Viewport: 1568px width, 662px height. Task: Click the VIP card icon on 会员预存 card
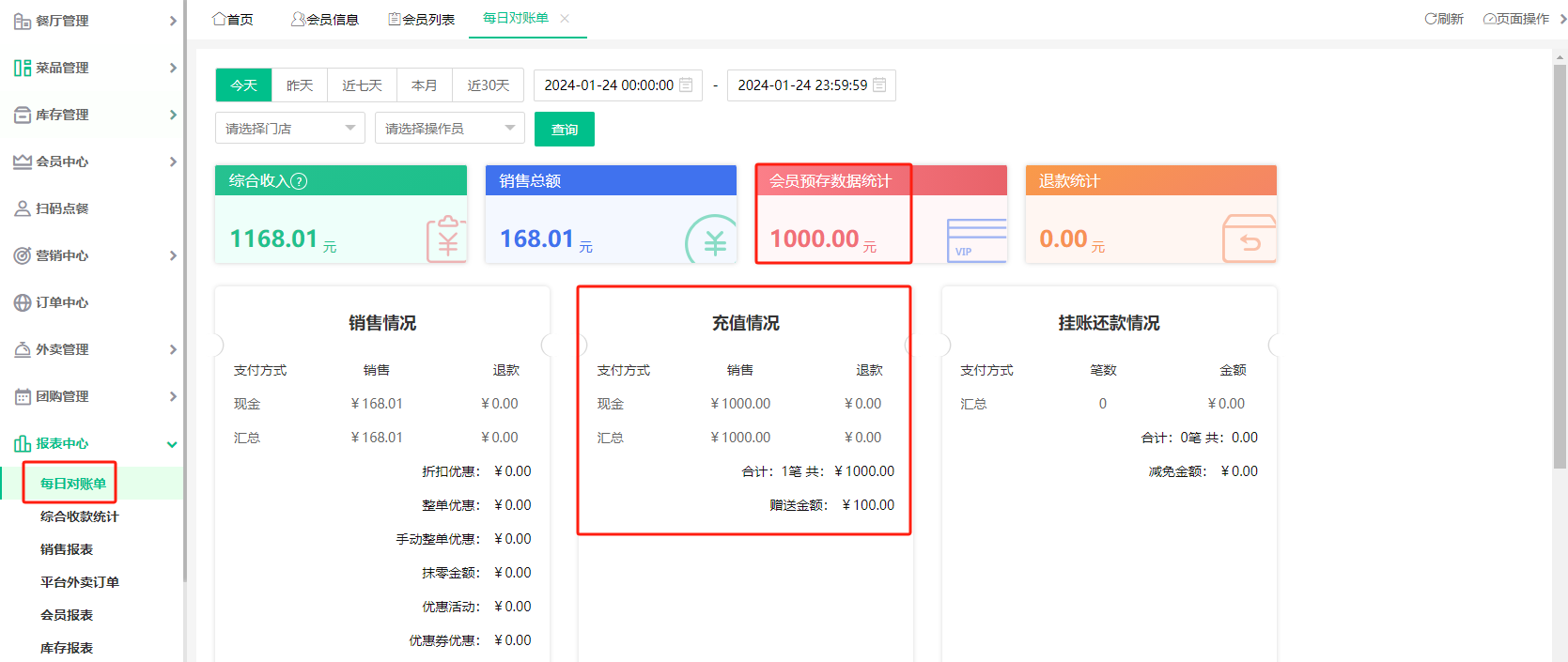977,239
